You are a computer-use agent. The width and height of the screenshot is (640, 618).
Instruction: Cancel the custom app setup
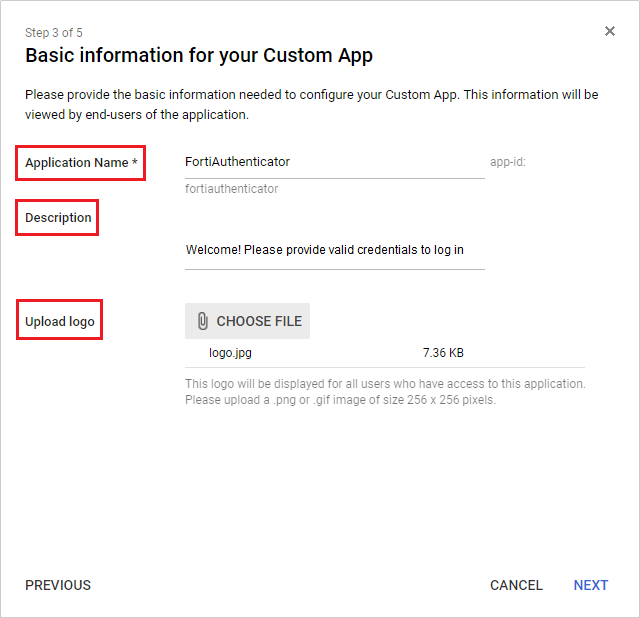516,585
